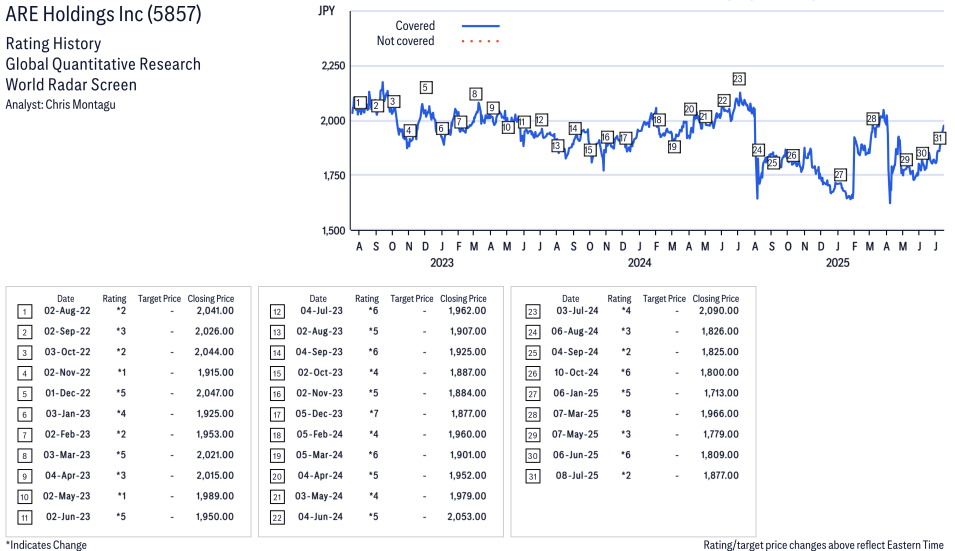Click the 'Not covered' legend label
955x551 pixels.
405,41
